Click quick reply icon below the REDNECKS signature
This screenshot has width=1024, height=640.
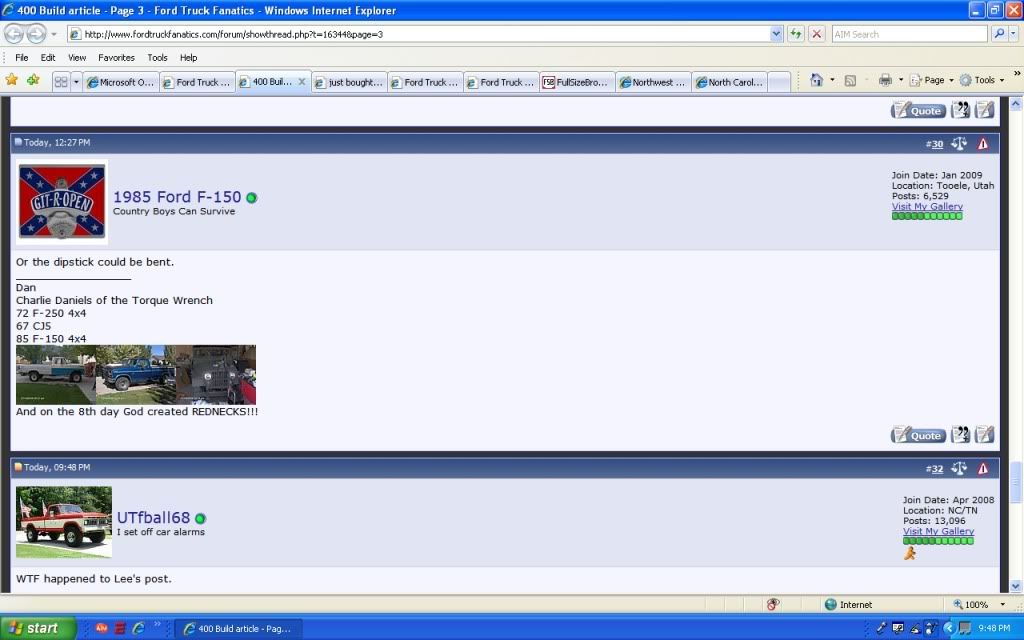point(985,434)
